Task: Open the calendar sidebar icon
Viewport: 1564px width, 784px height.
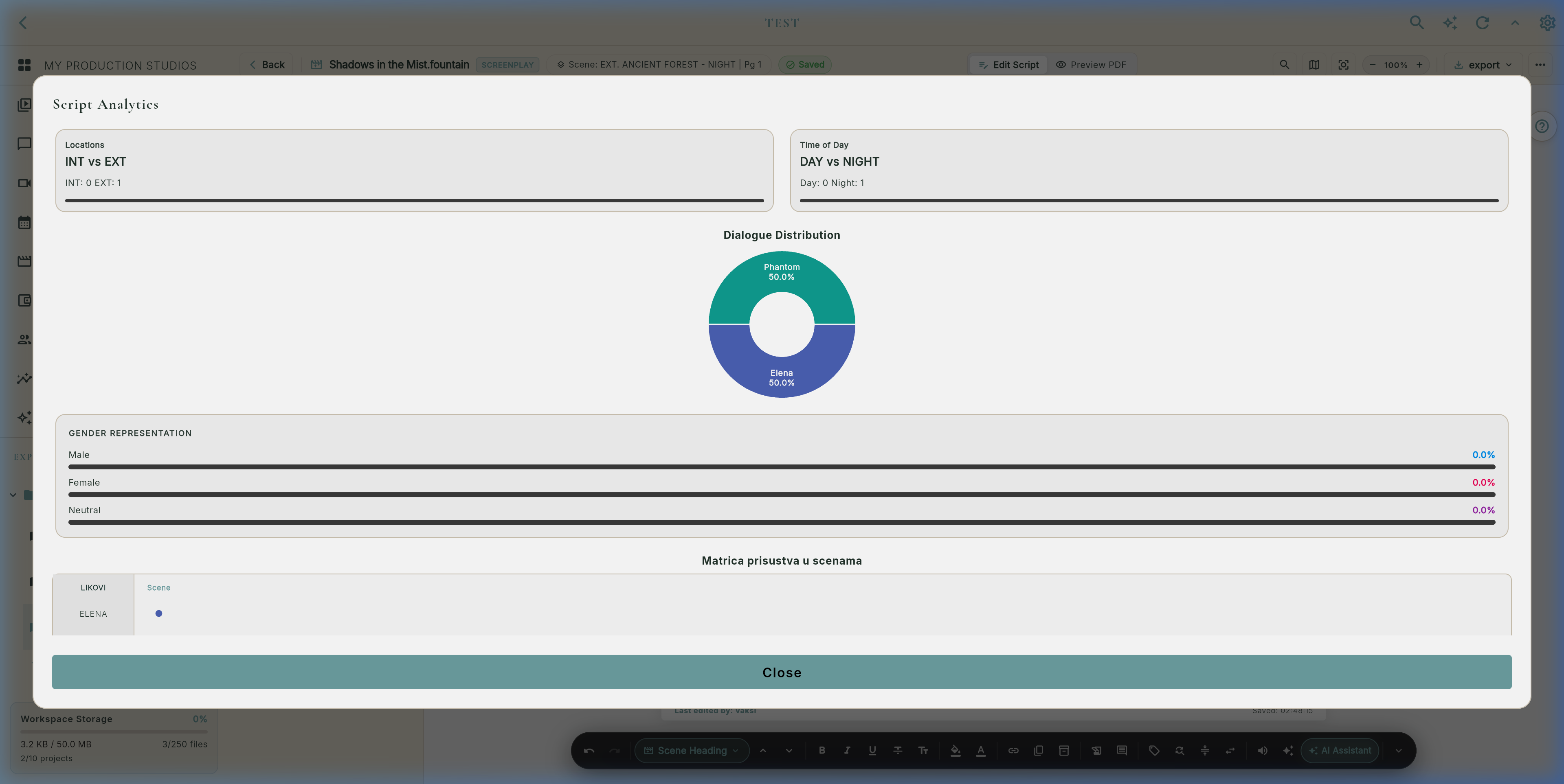Action: coord(24,222)
